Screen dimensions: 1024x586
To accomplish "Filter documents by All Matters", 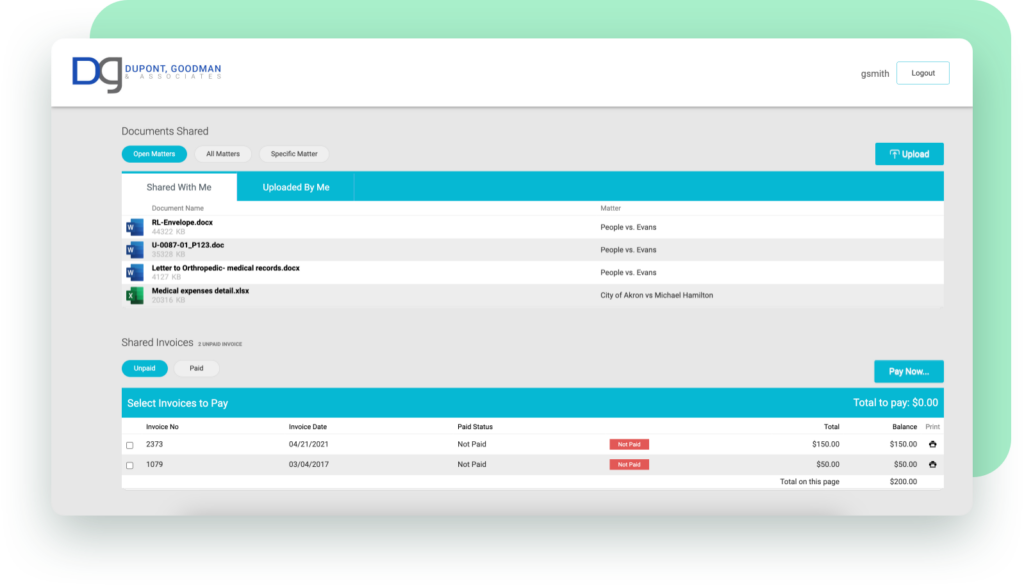I will click(x=222, y=154).
